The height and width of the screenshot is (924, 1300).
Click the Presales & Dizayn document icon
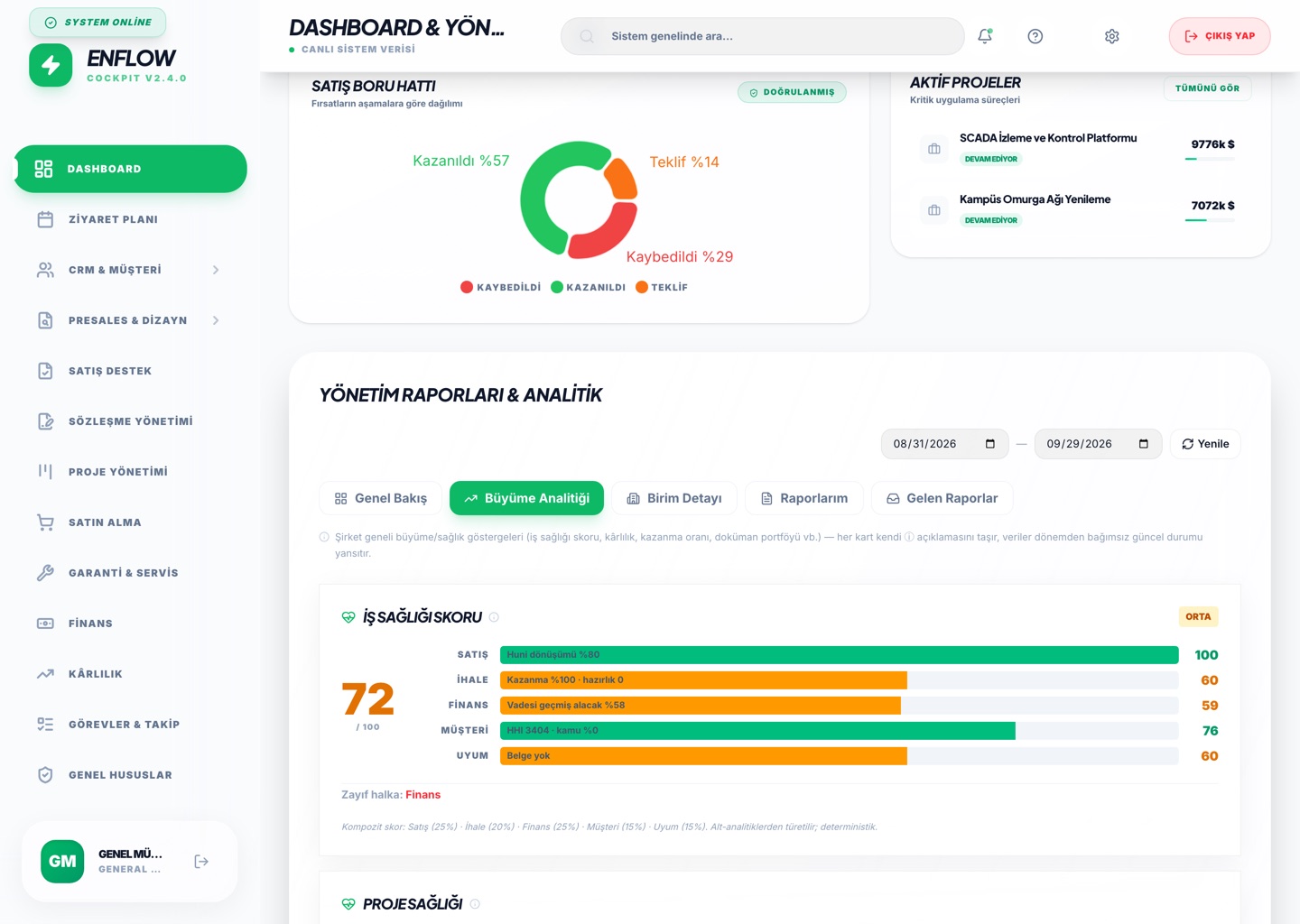click(45, 320)
